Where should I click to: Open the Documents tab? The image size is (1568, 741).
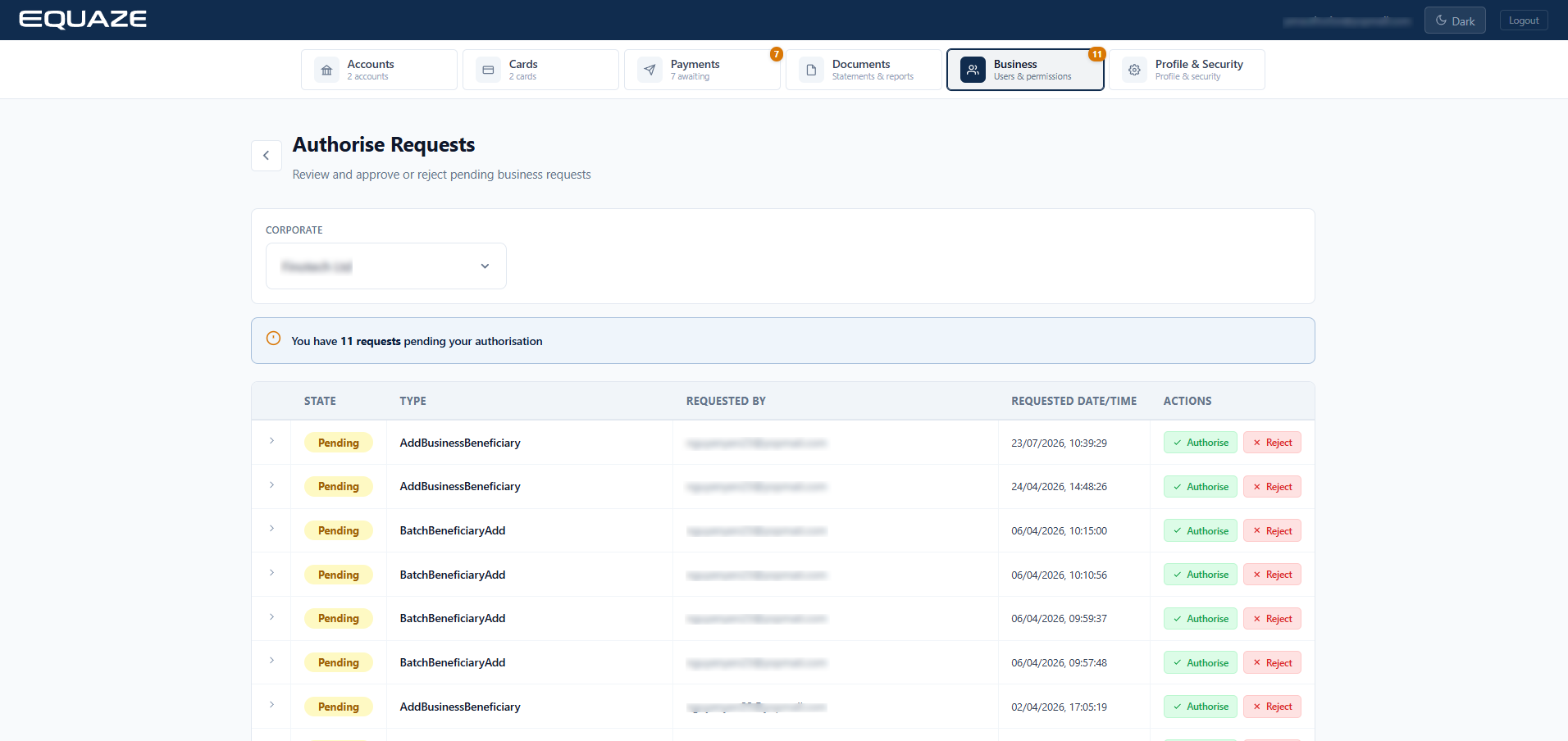click(864, 70)
